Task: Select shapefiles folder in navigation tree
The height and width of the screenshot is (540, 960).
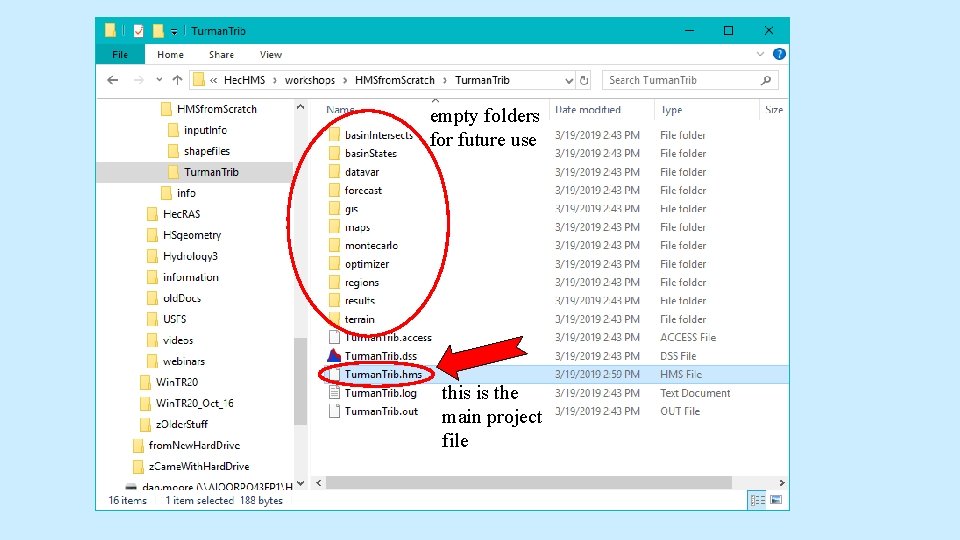Action: click(207, 151)
